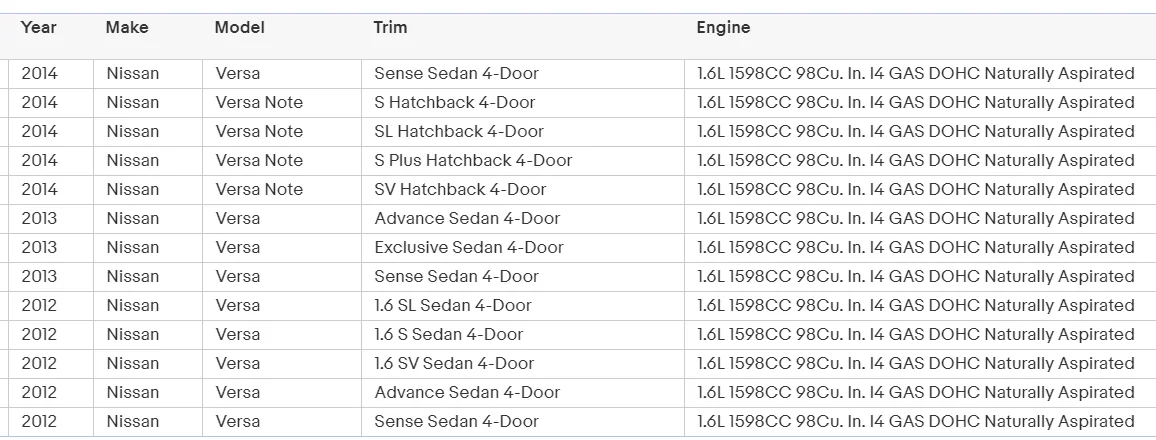Click the 2013 Advance Sedan 4-Door trim cell
The width and height of the screenshot is (1156, 440).
pos(467,218)
